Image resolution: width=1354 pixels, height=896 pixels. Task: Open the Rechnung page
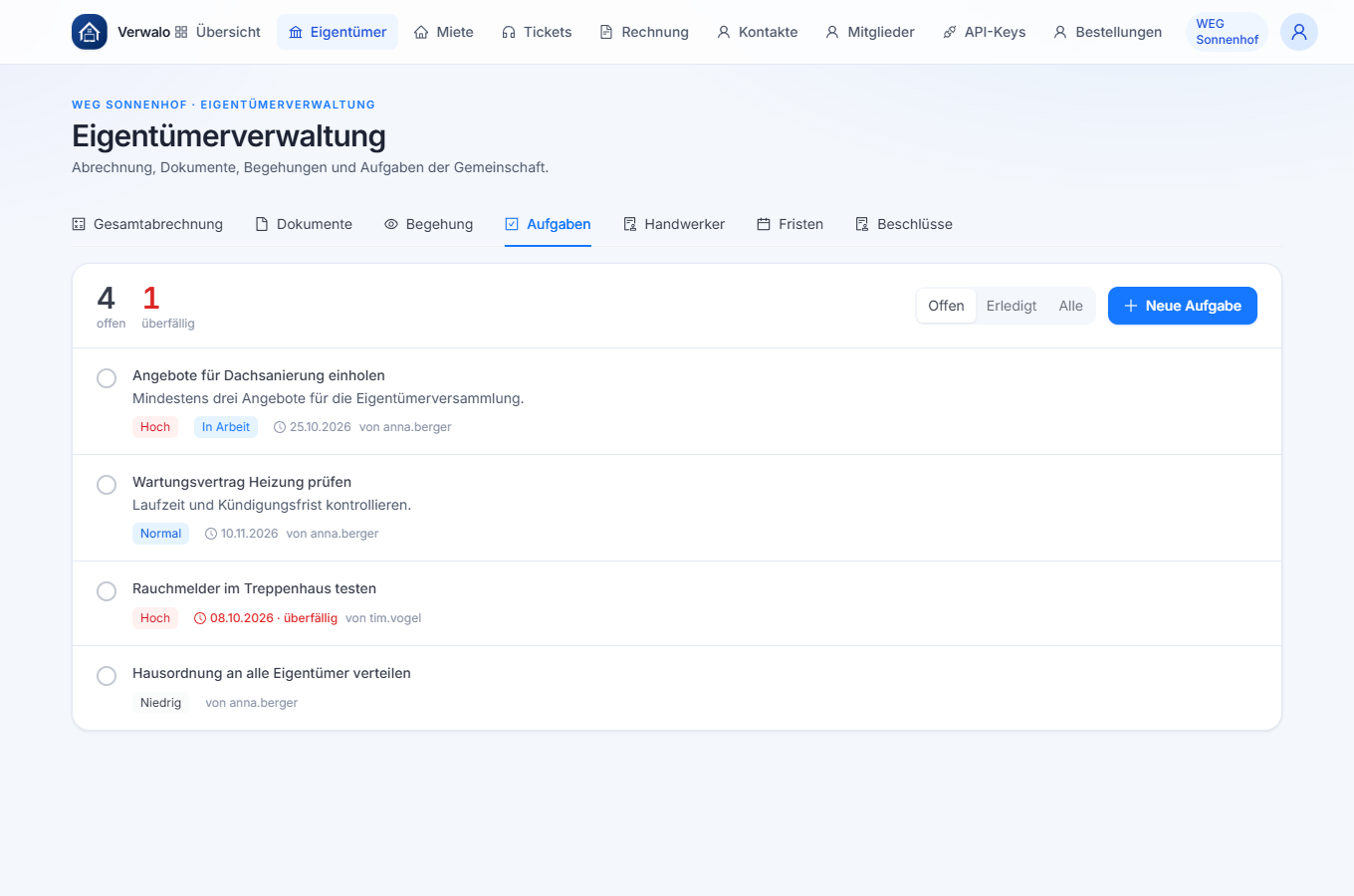point(644,32)
